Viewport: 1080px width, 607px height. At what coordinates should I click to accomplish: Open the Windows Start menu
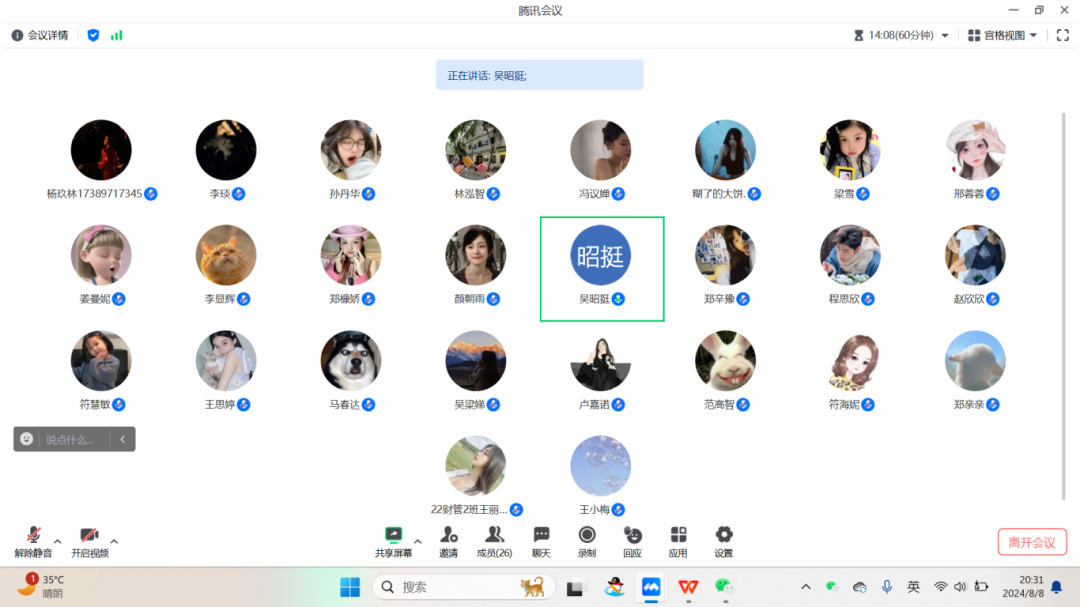click(x=349, y=587)
